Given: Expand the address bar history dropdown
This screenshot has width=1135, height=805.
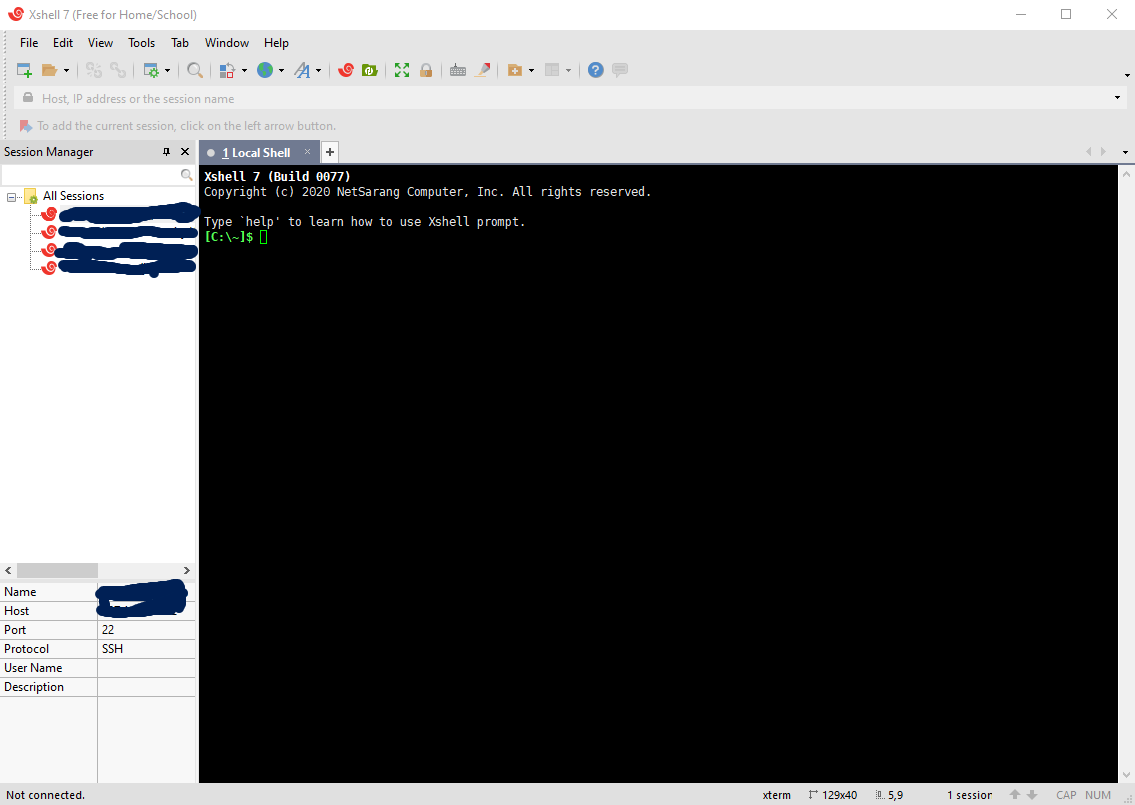Looking at the screenshot, I should click(1117, 98).
